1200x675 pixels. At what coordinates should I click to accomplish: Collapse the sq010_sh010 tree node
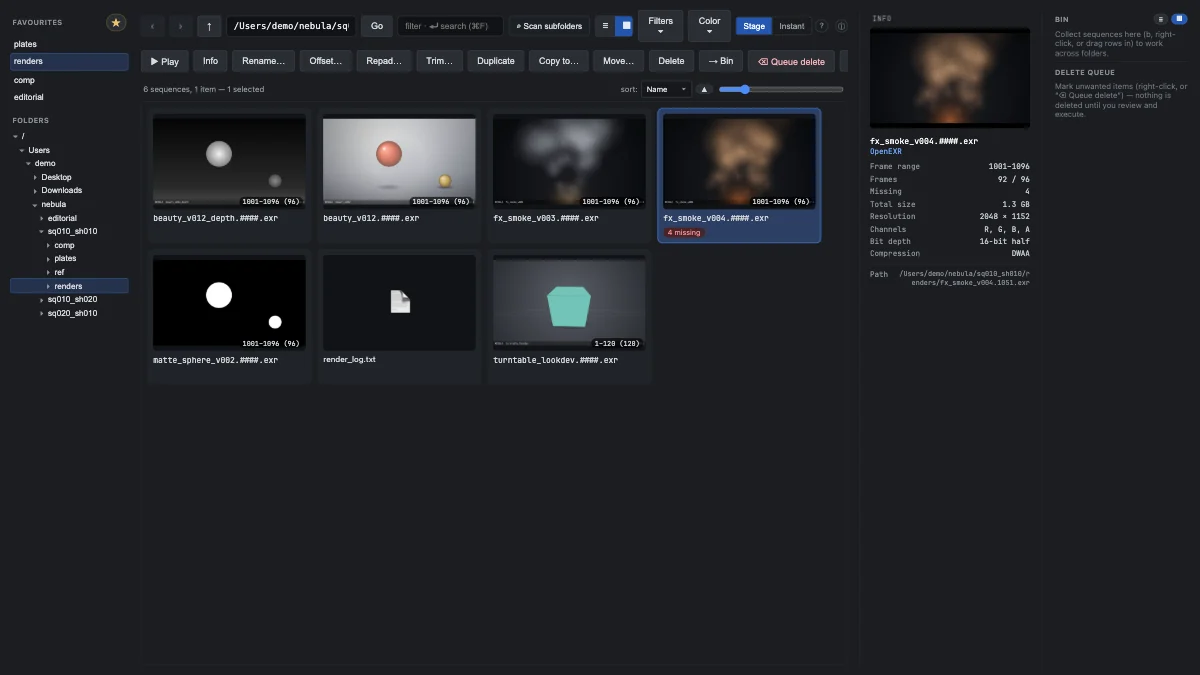(x=41, y=231)
